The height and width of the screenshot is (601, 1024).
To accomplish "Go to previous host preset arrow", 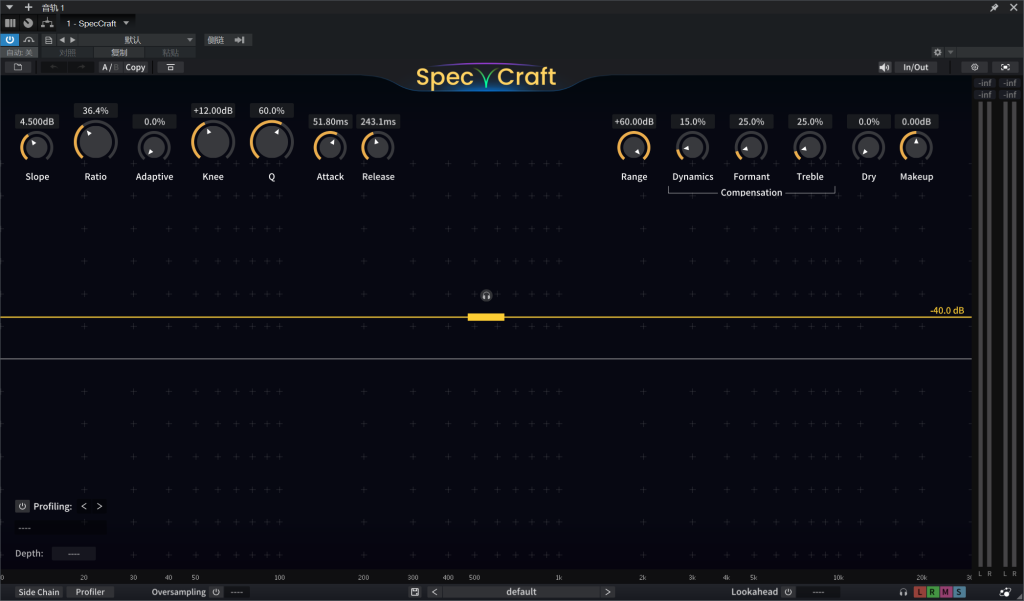I will tap(62, 40).
